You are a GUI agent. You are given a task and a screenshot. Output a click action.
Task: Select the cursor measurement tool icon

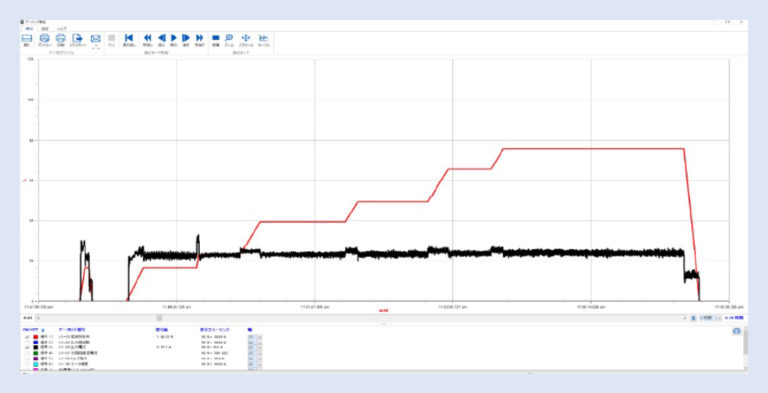pyautogui.click(x=264, y=38)
